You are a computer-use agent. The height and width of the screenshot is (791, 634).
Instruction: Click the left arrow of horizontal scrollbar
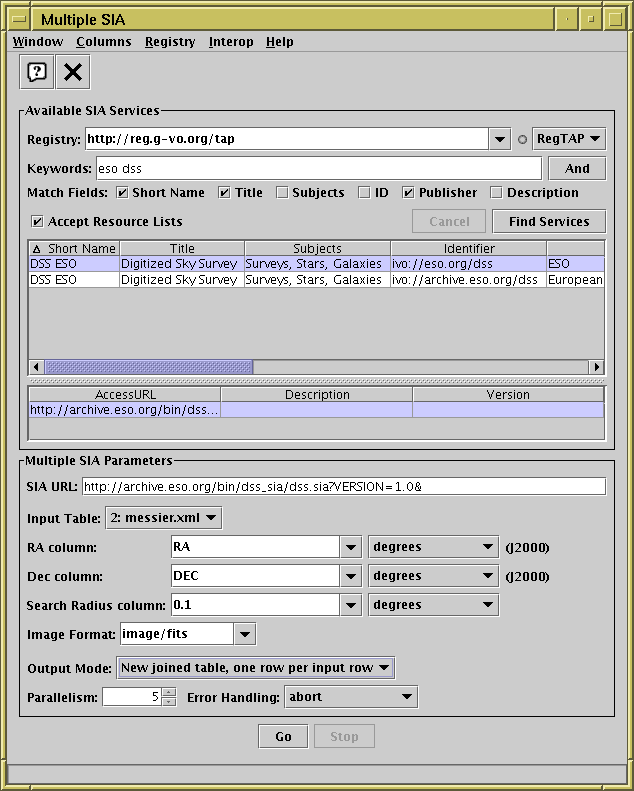tap(37, 367)
